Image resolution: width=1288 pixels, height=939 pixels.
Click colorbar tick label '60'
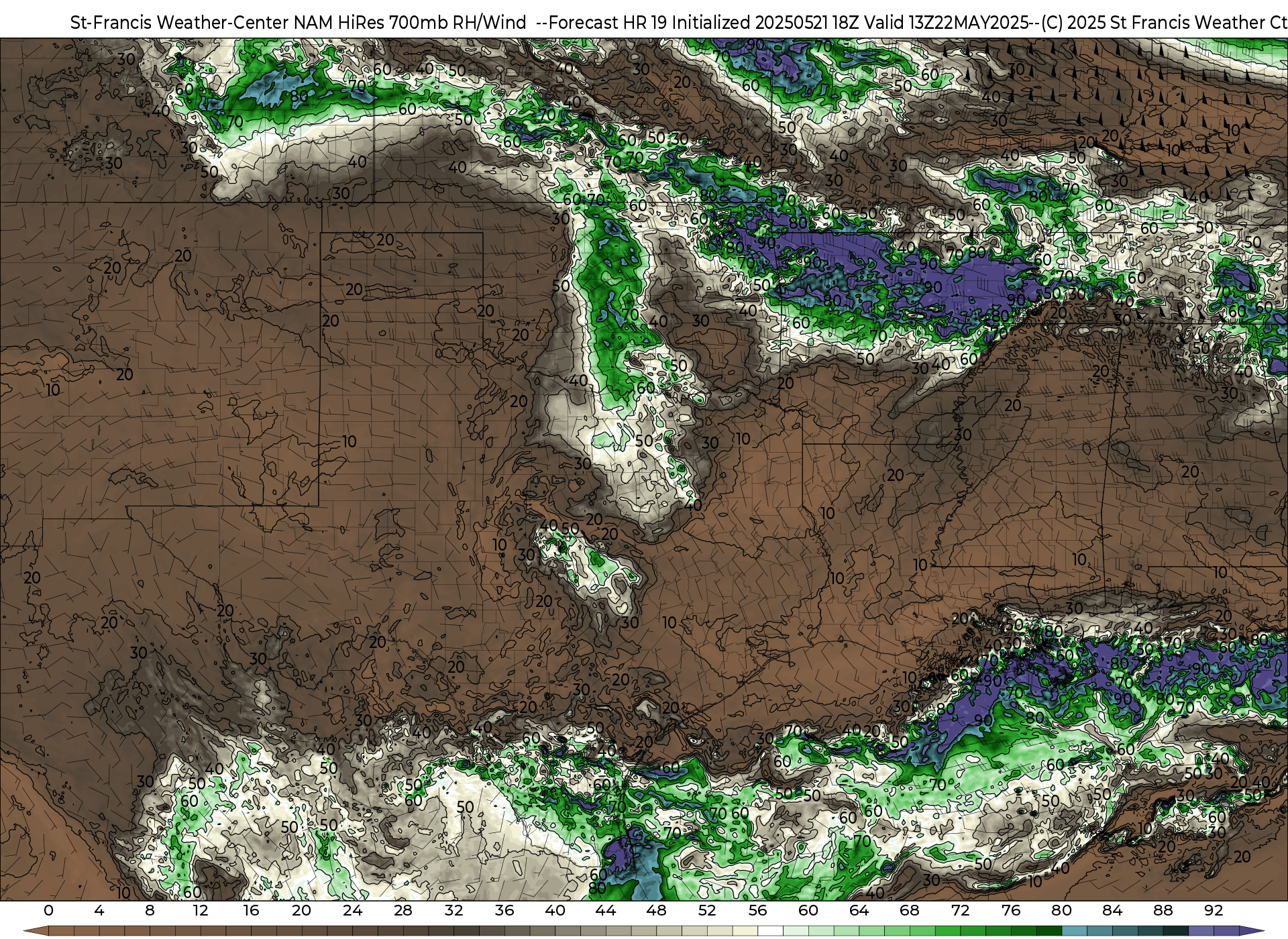[x=808, y=911]
